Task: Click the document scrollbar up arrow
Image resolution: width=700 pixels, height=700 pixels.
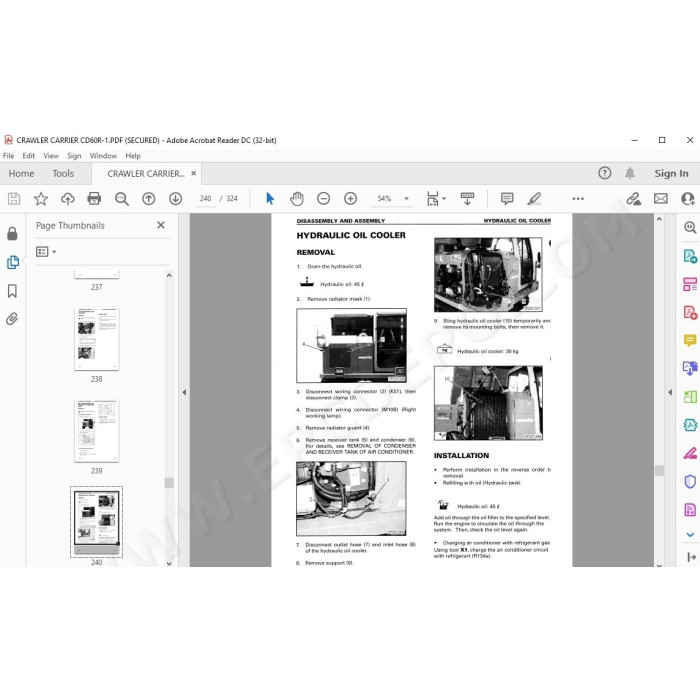Action: 659,219
